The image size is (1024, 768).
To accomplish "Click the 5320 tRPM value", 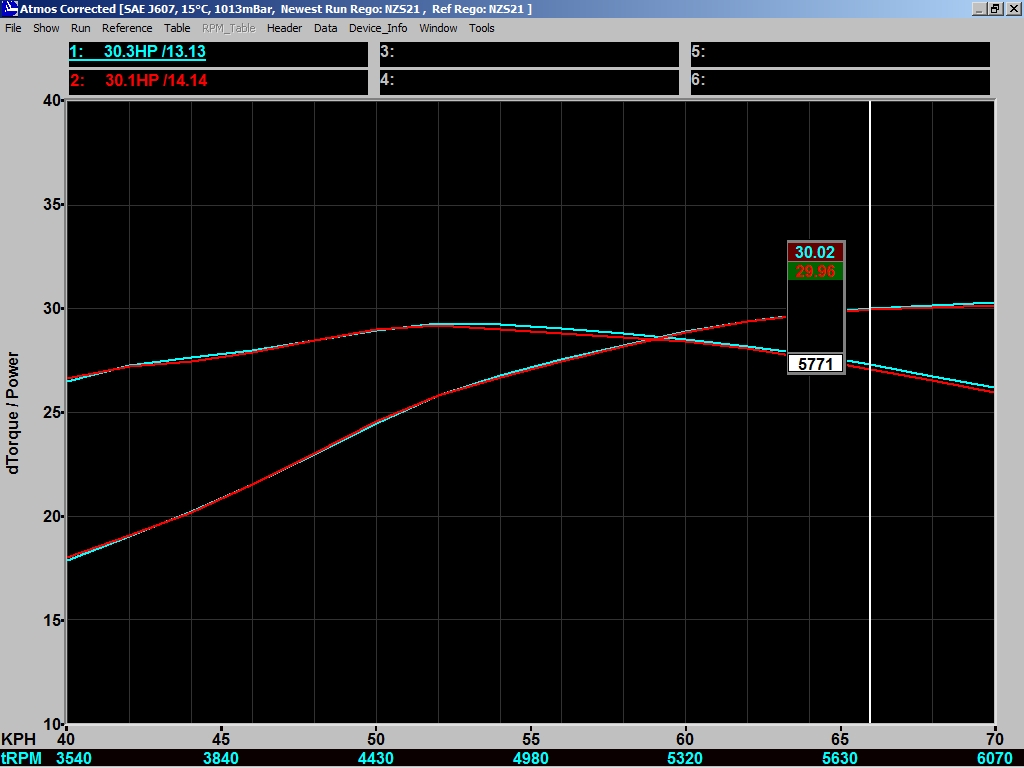I will [684, 758].
